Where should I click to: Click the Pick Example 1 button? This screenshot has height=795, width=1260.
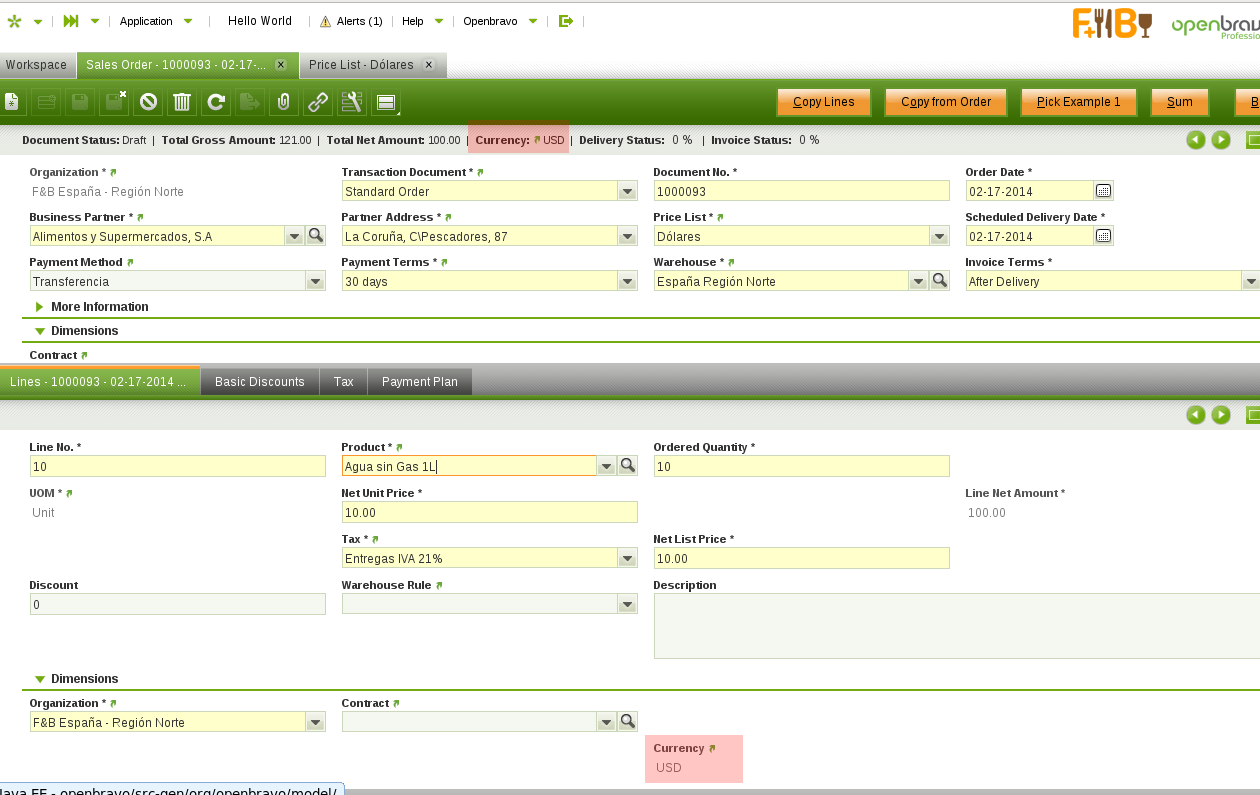pyautogui.click(x=1078, y=102)
